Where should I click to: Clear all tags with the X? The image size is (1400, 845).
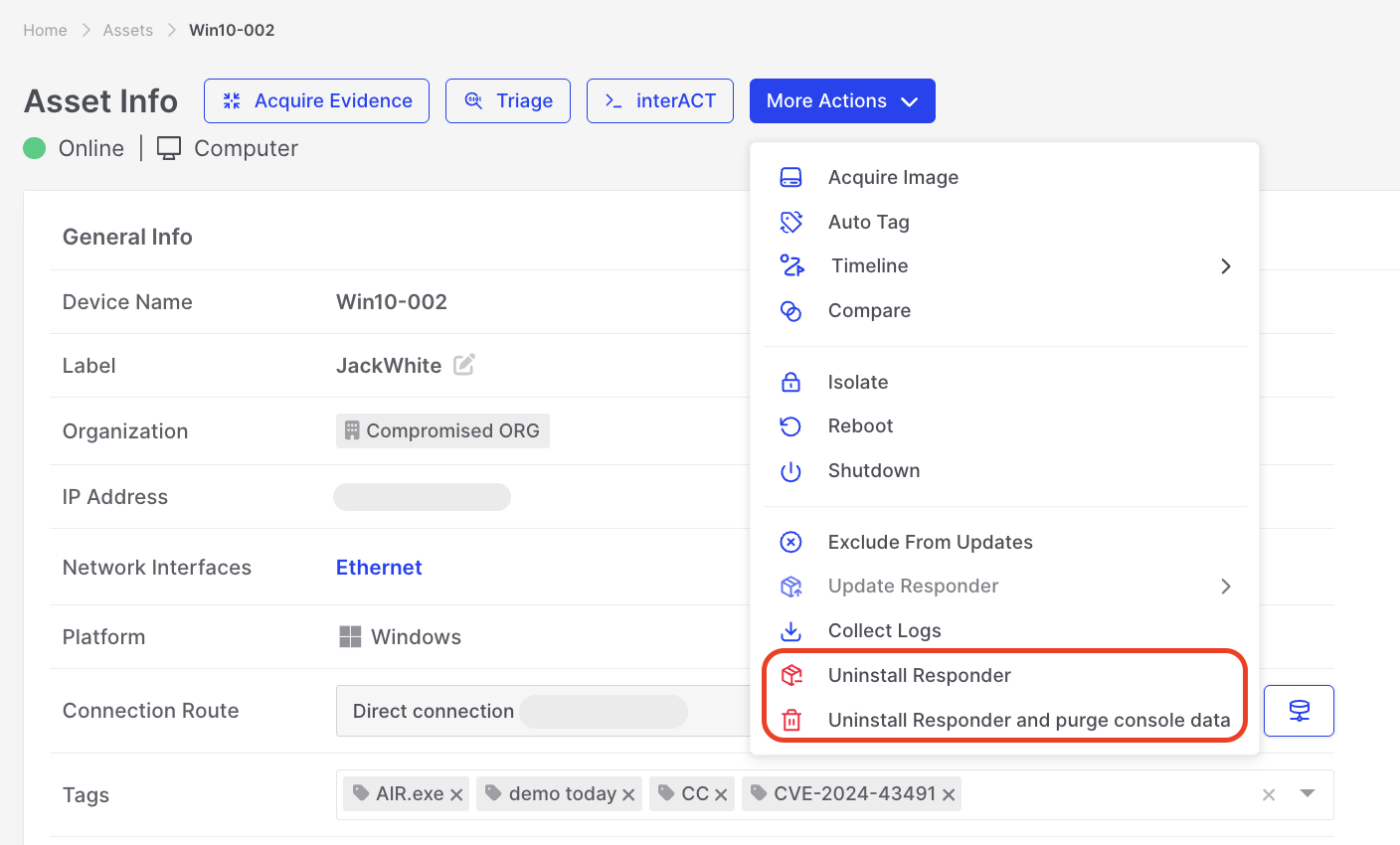[x=1269, y=794]
